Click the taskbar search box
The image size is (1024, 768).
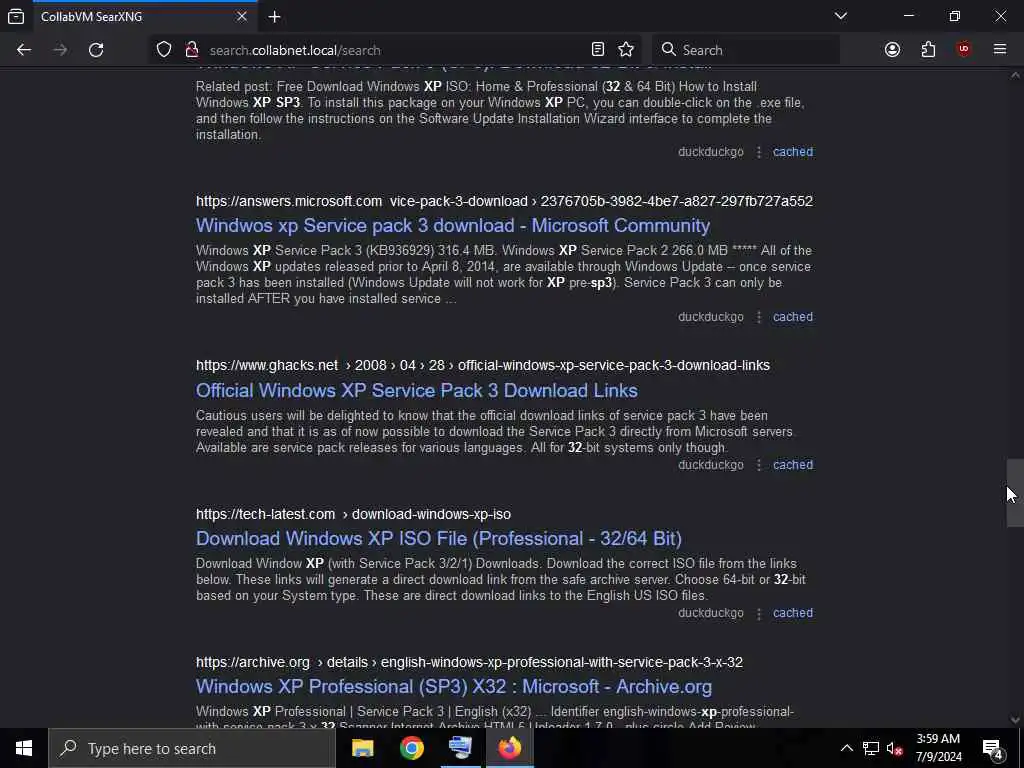(192, 748)
